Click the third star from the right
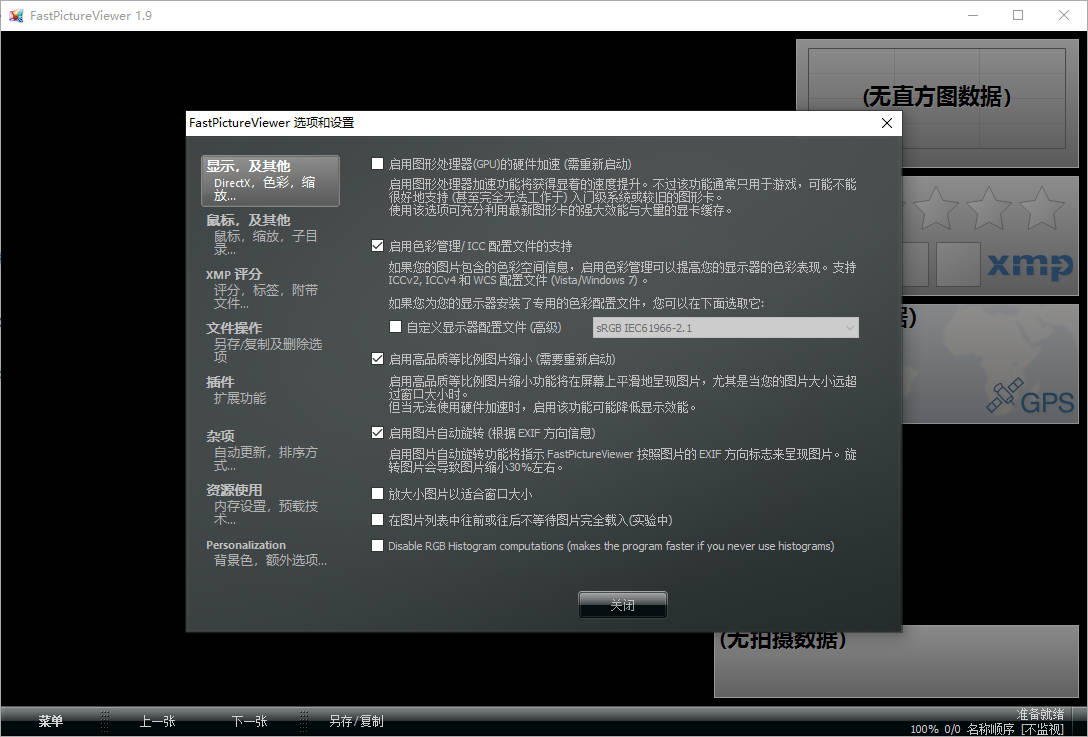Image resolution: width=1088 pixels, height=737 pixels. [x=936, y=207]
